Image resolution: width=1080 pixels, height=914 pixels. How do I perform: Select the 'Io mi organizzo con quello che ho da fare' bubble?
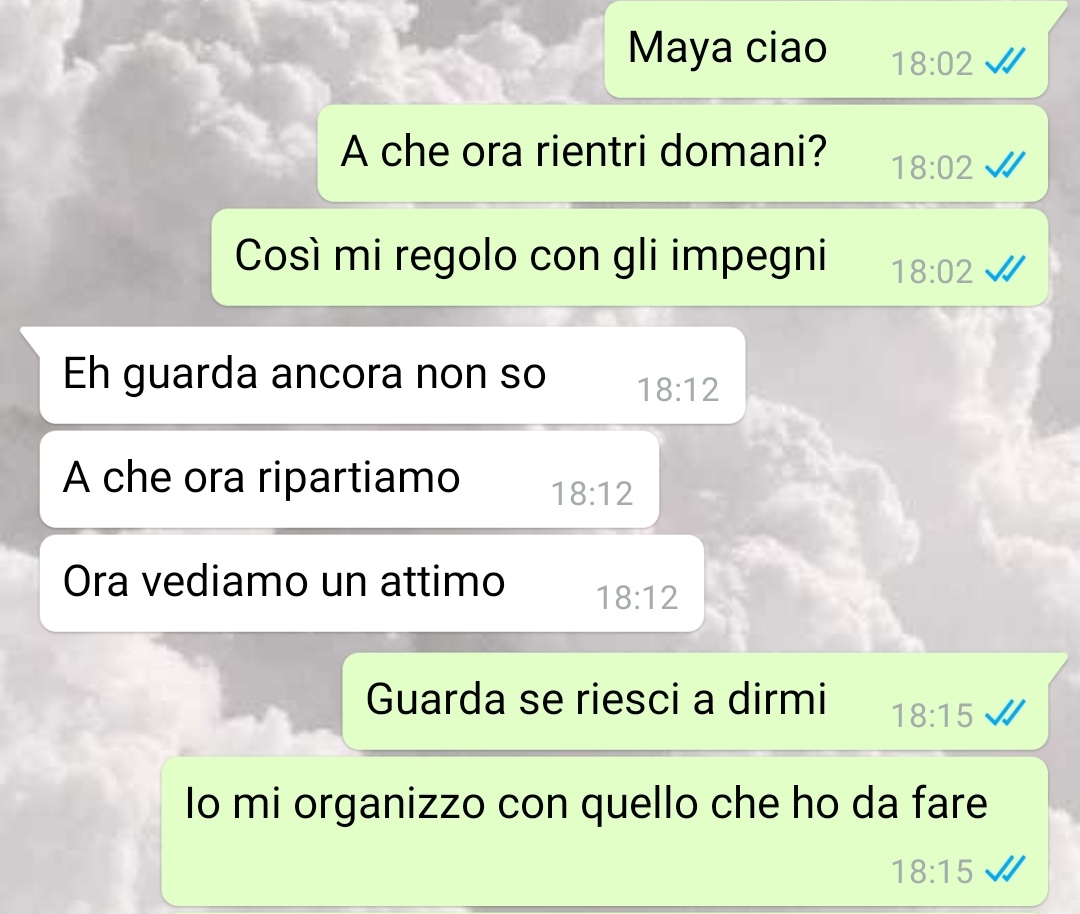pyautogui.click(x=605, y=831)
